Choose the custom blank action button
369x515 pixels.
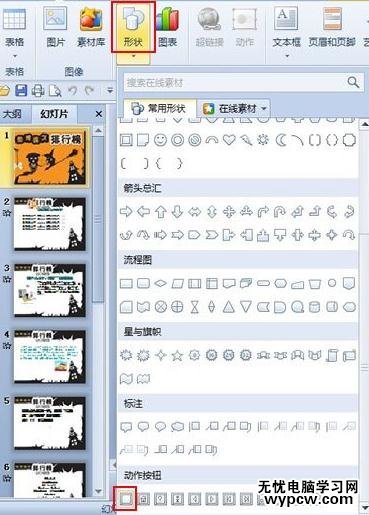click(x=126, y=499)
